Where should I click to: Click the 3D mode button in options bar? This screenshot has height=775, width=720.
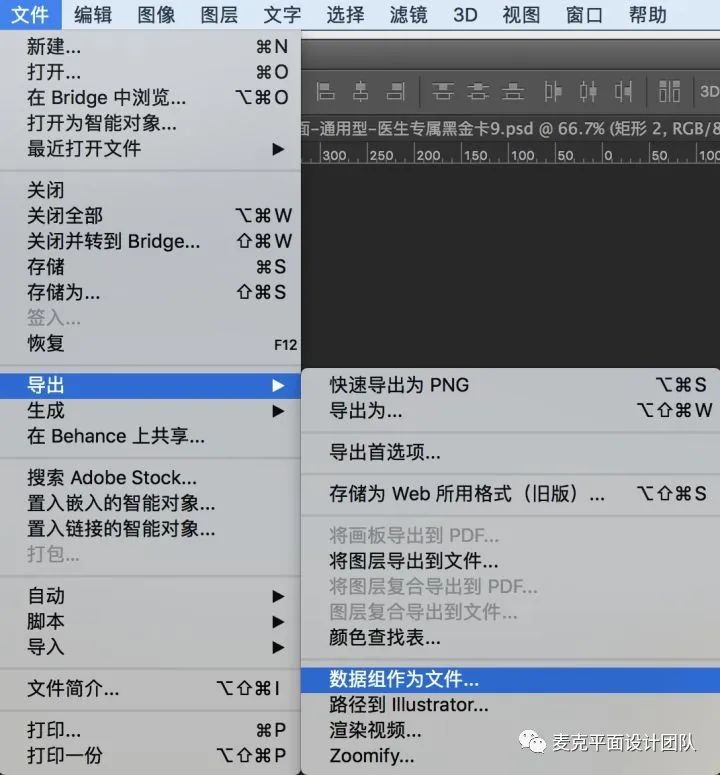[x=710, y=91]
